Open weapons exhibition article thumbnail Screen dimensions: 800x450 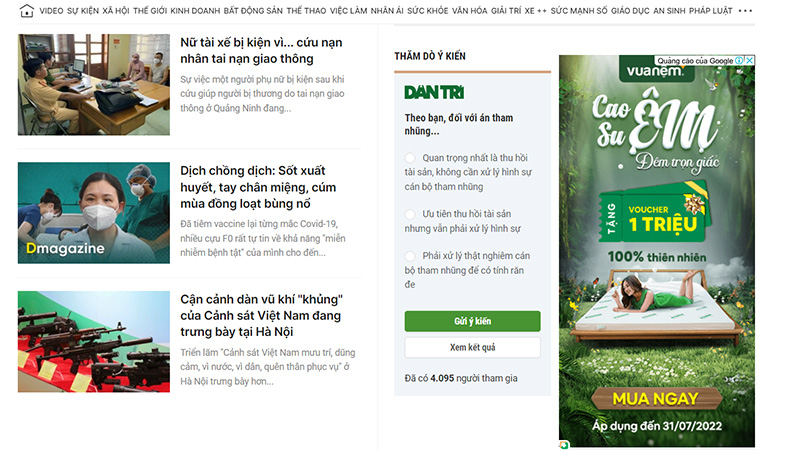tap(94, 342)
